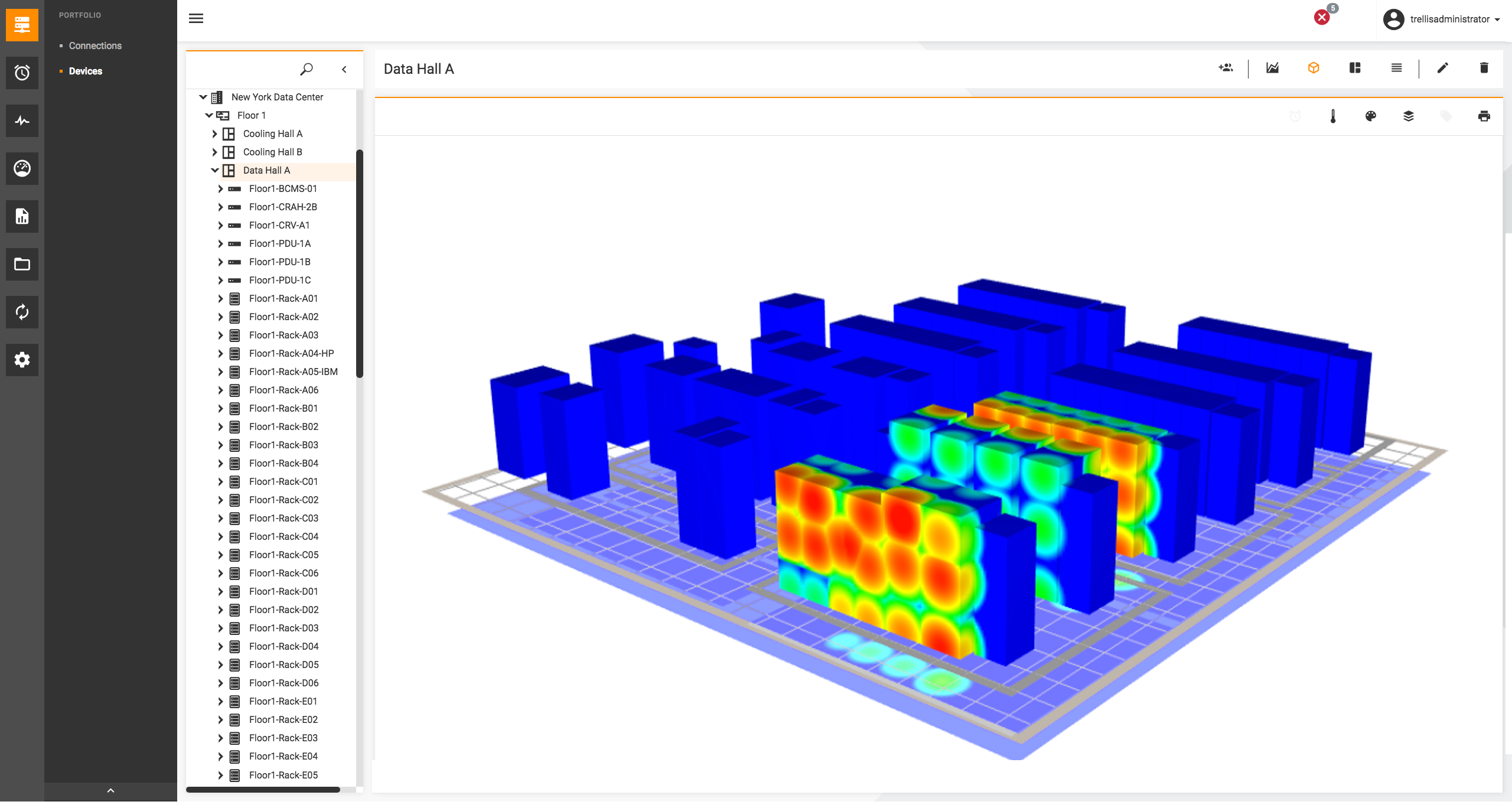1512x808 pixels.
Task: Switch to the dashboard layout view
Action: coord(1354,68)
